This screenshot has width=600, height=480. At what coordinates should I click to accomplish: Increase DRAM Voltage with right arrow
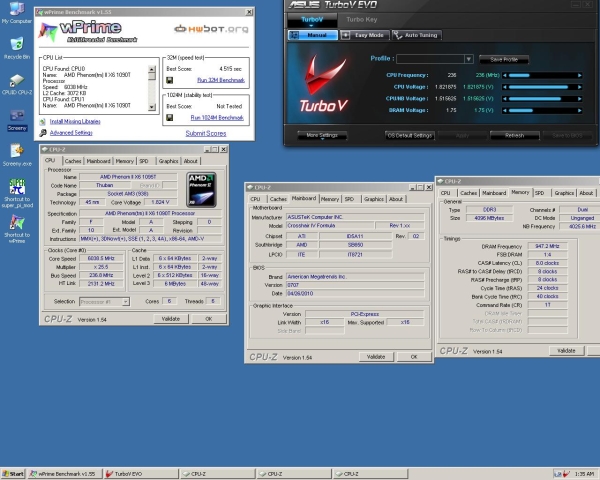[x=580, y=111]
